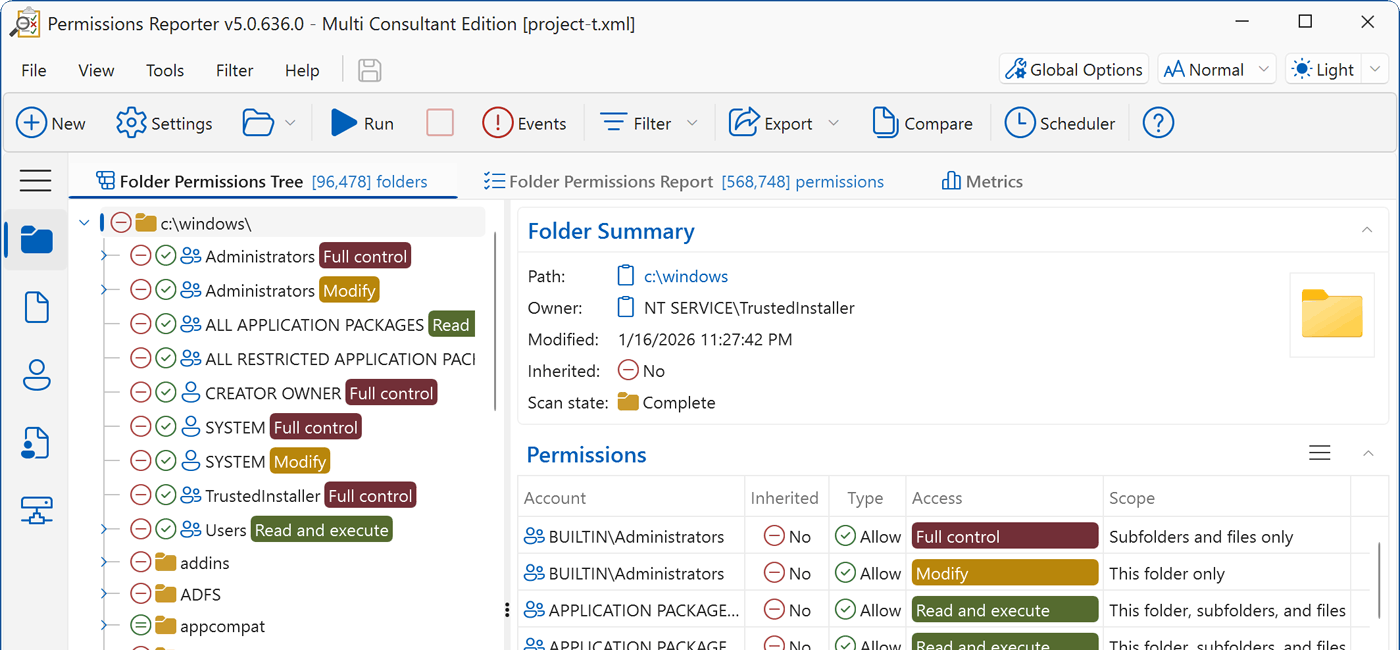Select the Folders sidebar icon

[36, 240]
